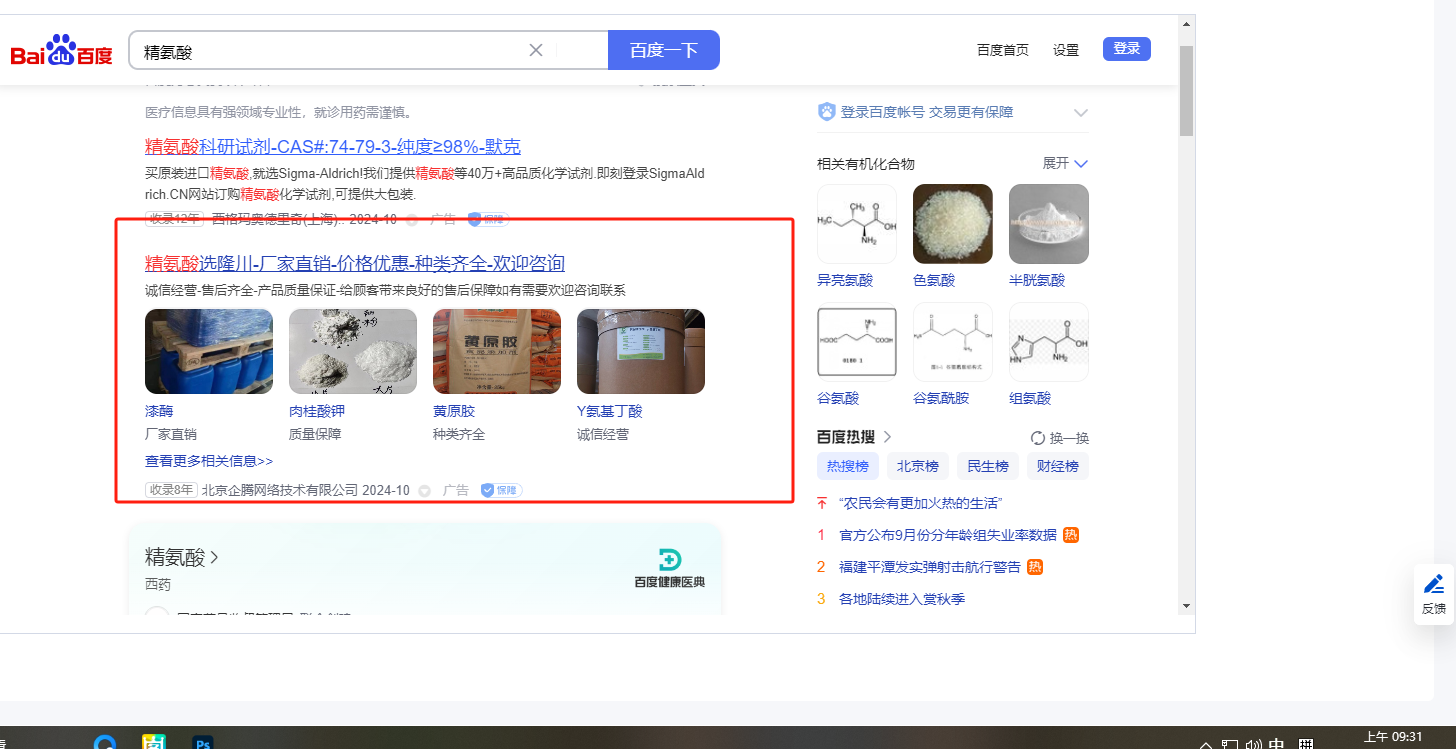1456x749 pixels.
Task: Clear the search box with the X
Action: [536, 50]
